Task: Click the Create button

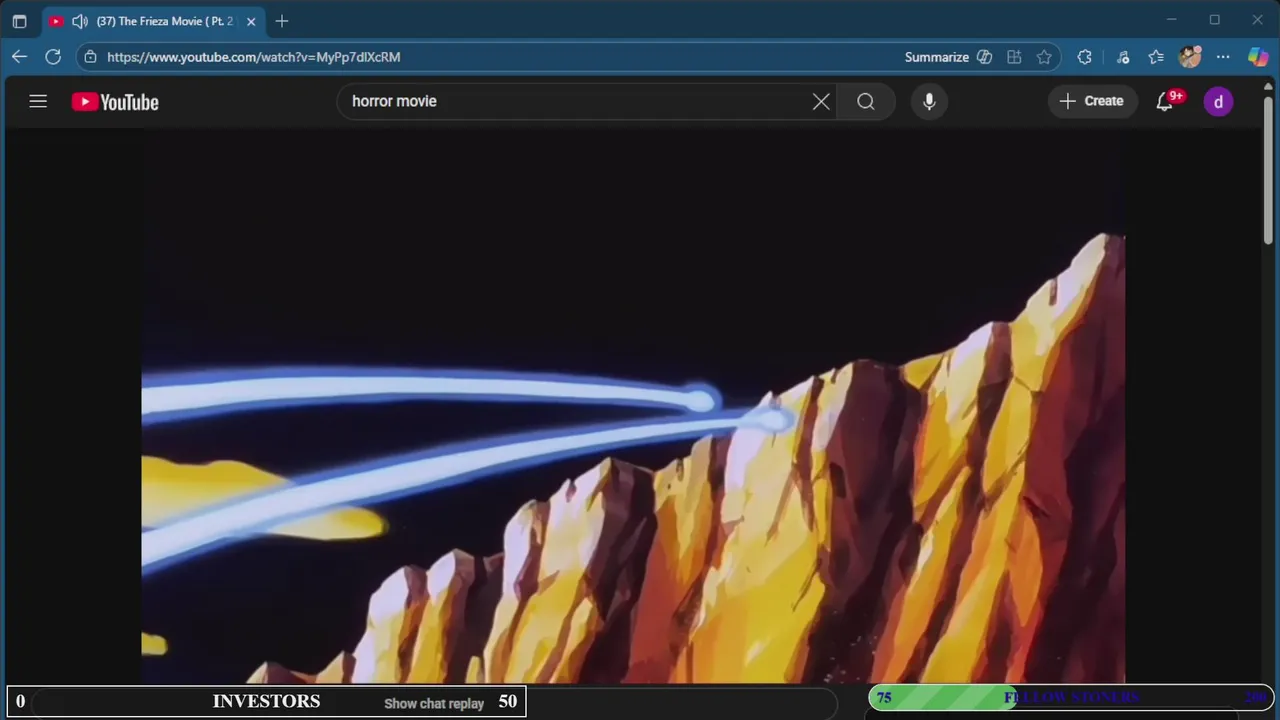Action: 1092,101
